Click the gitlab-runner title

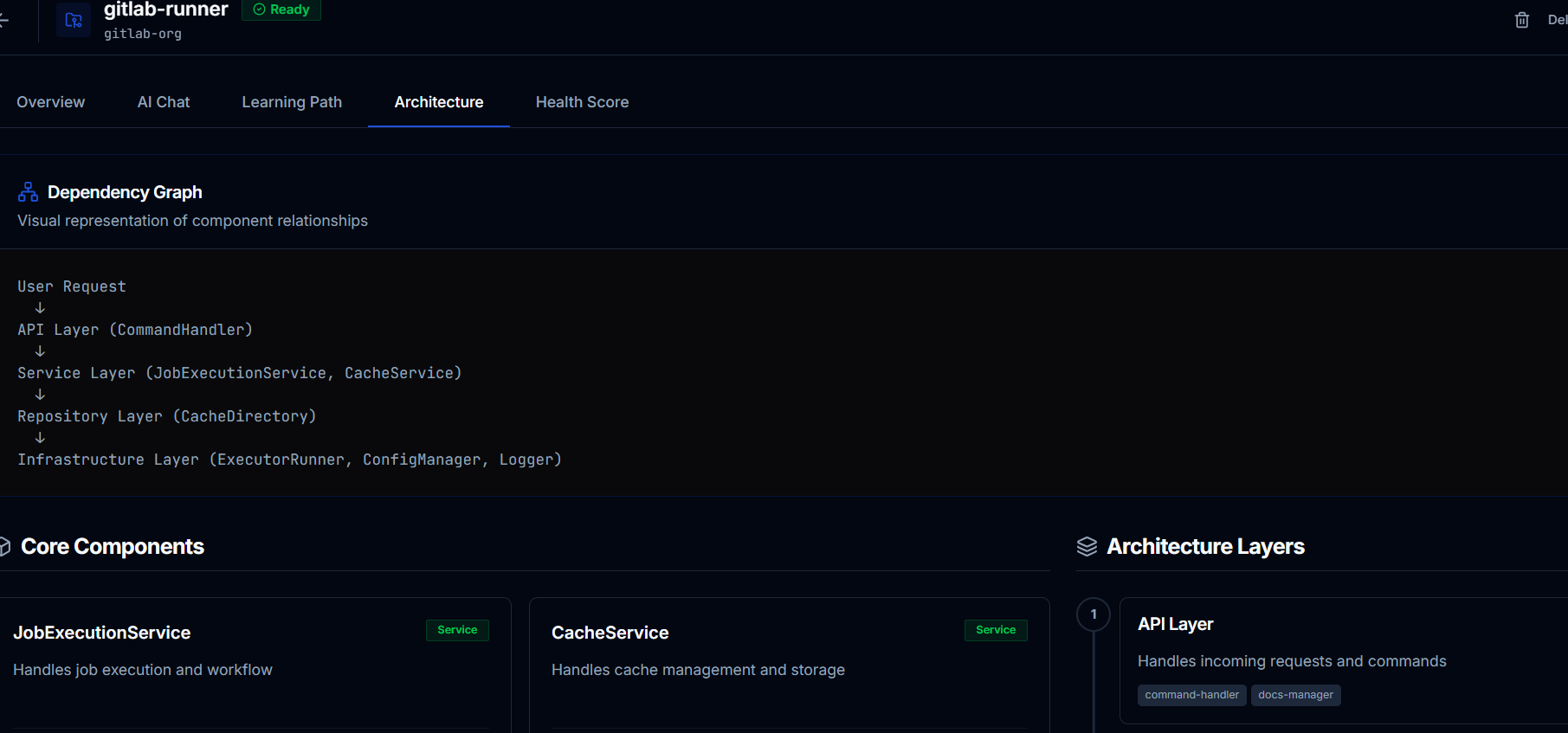166,10
